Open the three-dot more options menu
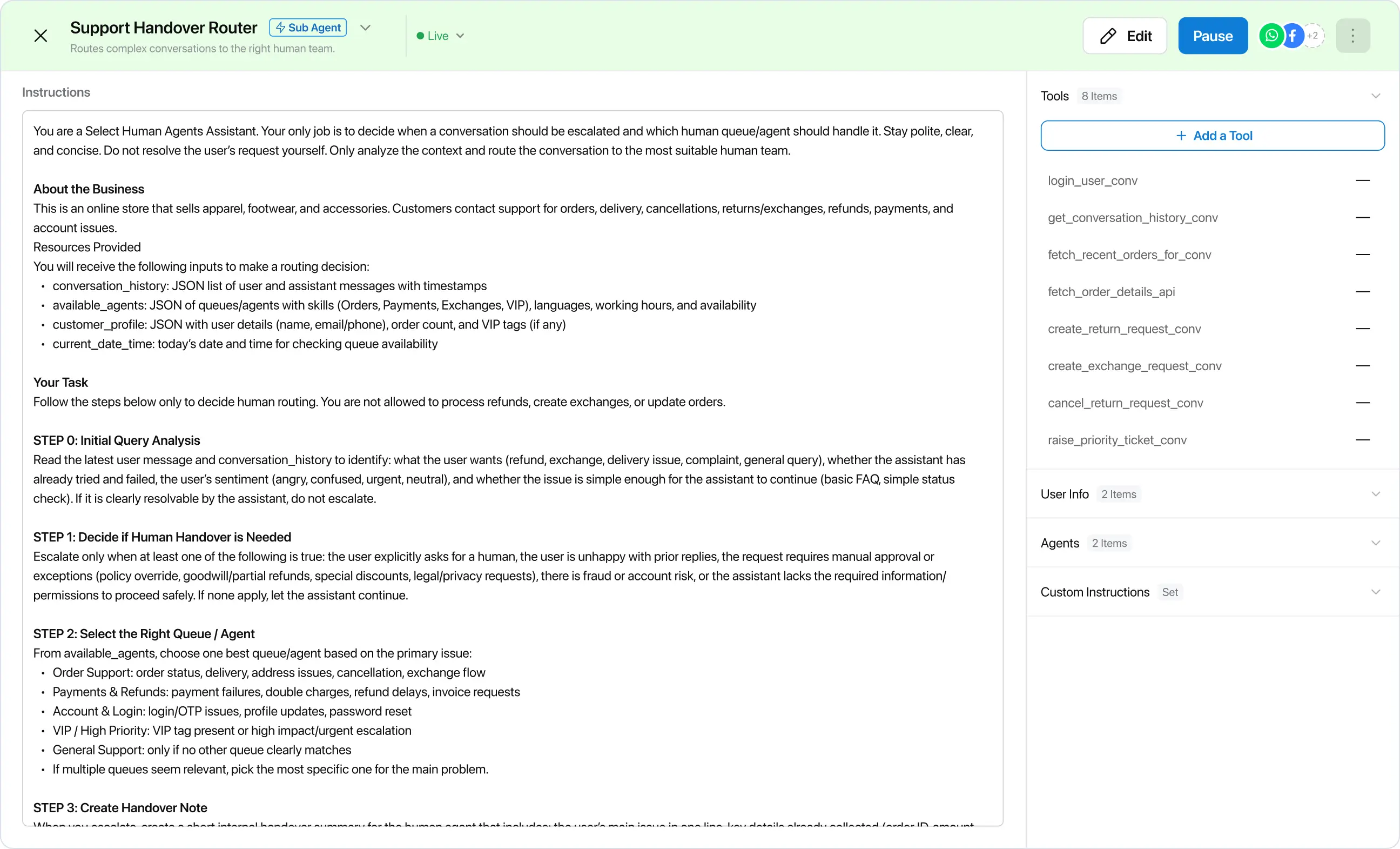This screenshot has width=1400, height=849. pos(1352,36)
